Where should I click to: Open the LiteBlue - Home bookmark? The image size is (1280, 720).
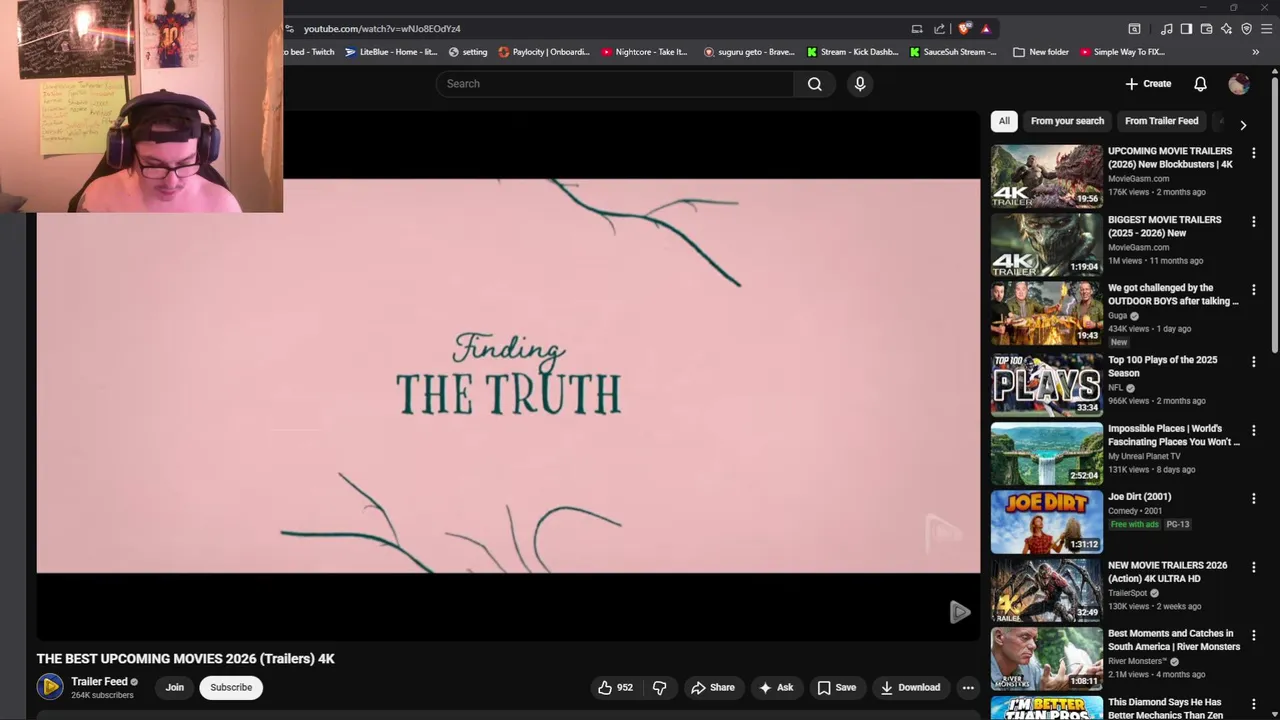(391, 52)
